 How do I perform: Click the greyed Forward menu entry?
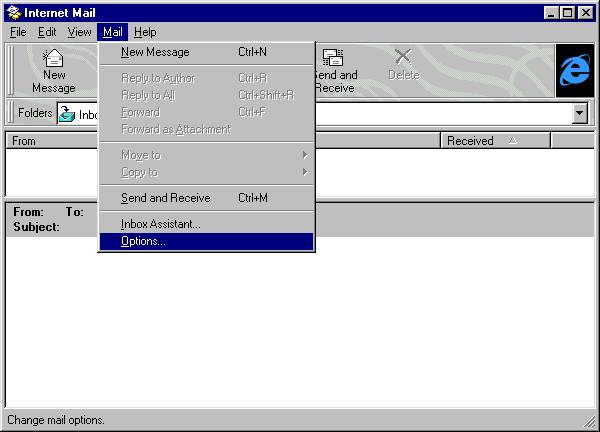click(x=206, y=112)
